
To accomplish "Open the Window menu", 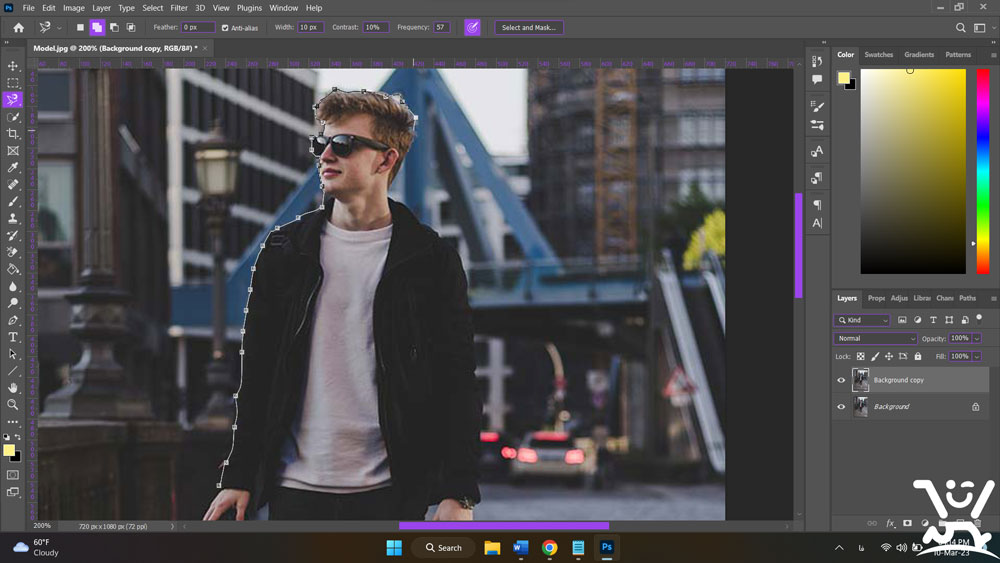I will [283, 8].
